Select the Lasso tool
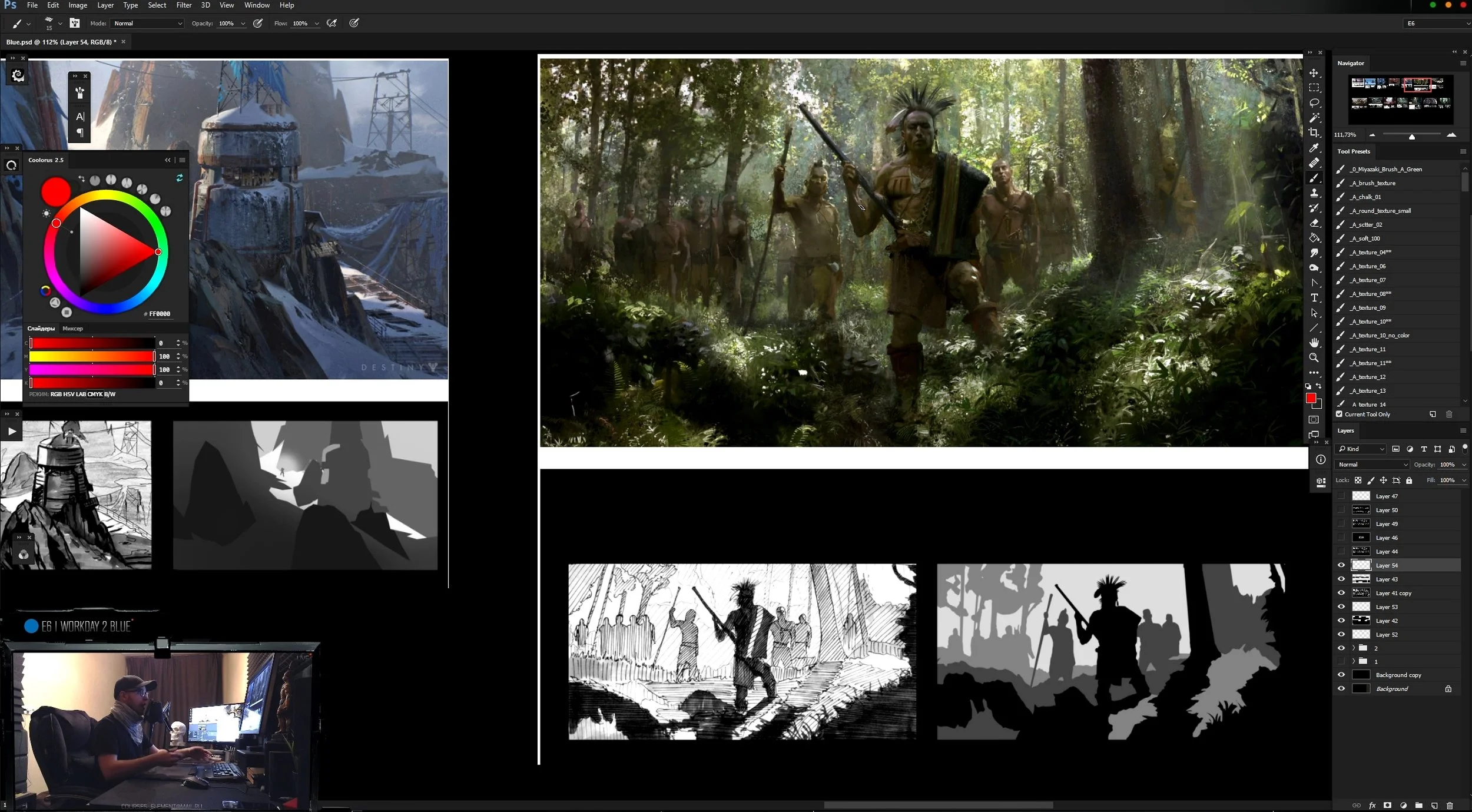The height and width of the screenshot is (812, 1472). click(x=1314, y=103)
